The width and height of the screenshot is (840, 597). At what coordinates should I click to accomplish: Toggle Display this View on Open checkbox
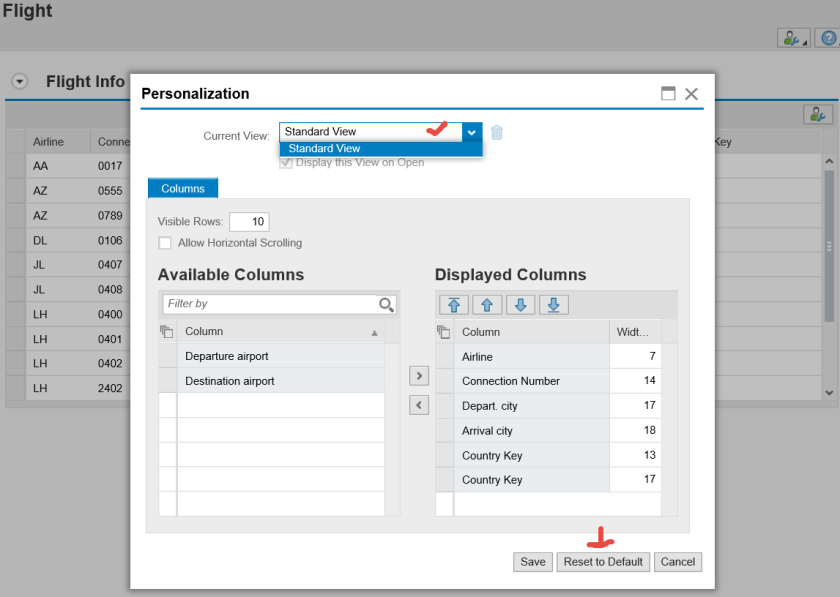(x=286, y=163)
